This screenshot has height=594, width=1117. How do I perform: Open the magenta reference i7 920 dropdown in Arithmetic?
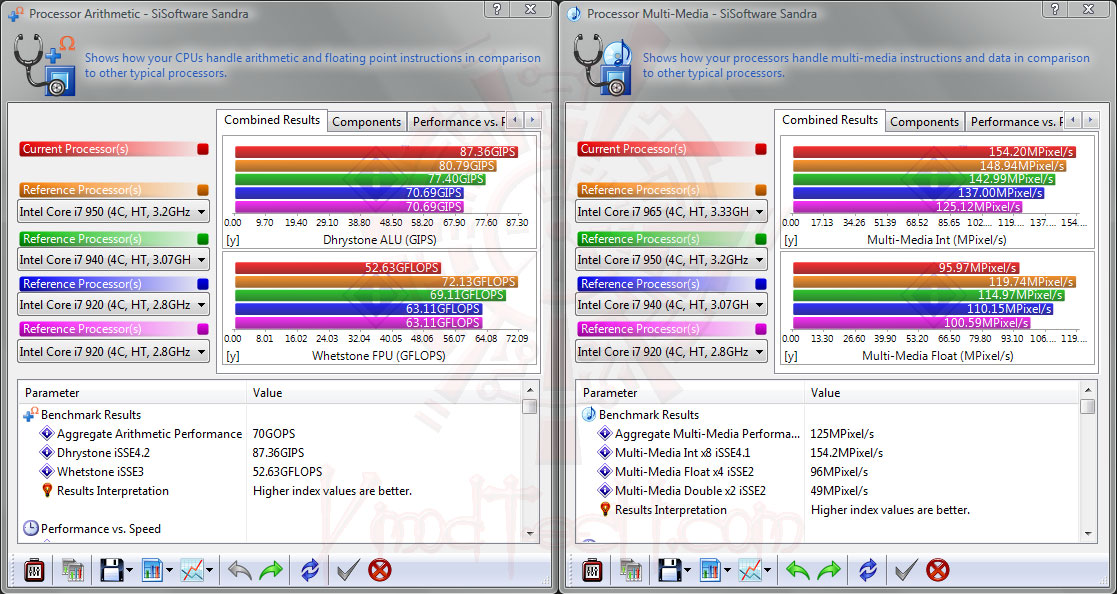coord(113,352)
